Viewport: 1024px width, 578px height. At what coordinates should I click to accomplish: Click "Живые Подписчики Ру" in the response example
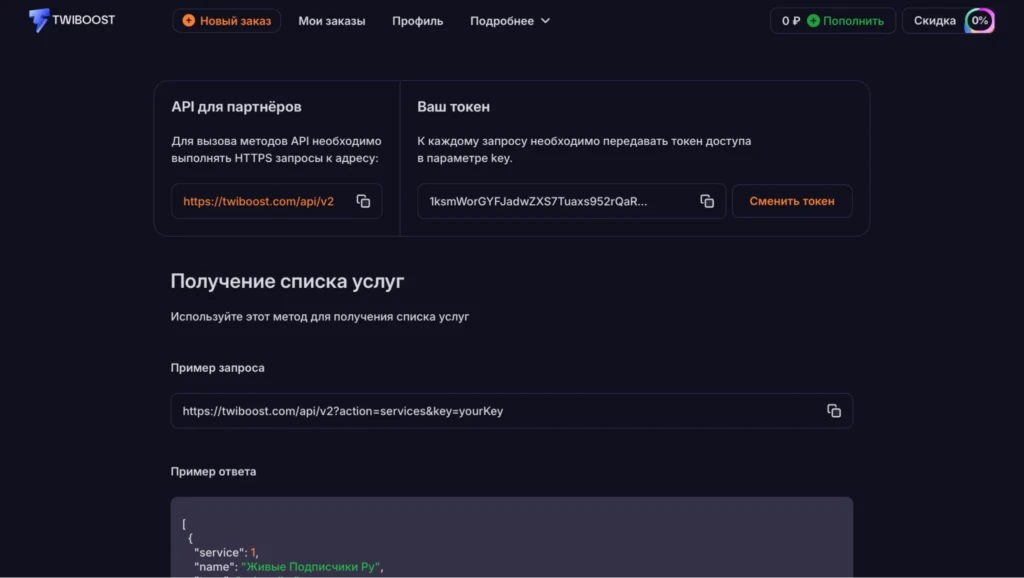pos(310,566)
